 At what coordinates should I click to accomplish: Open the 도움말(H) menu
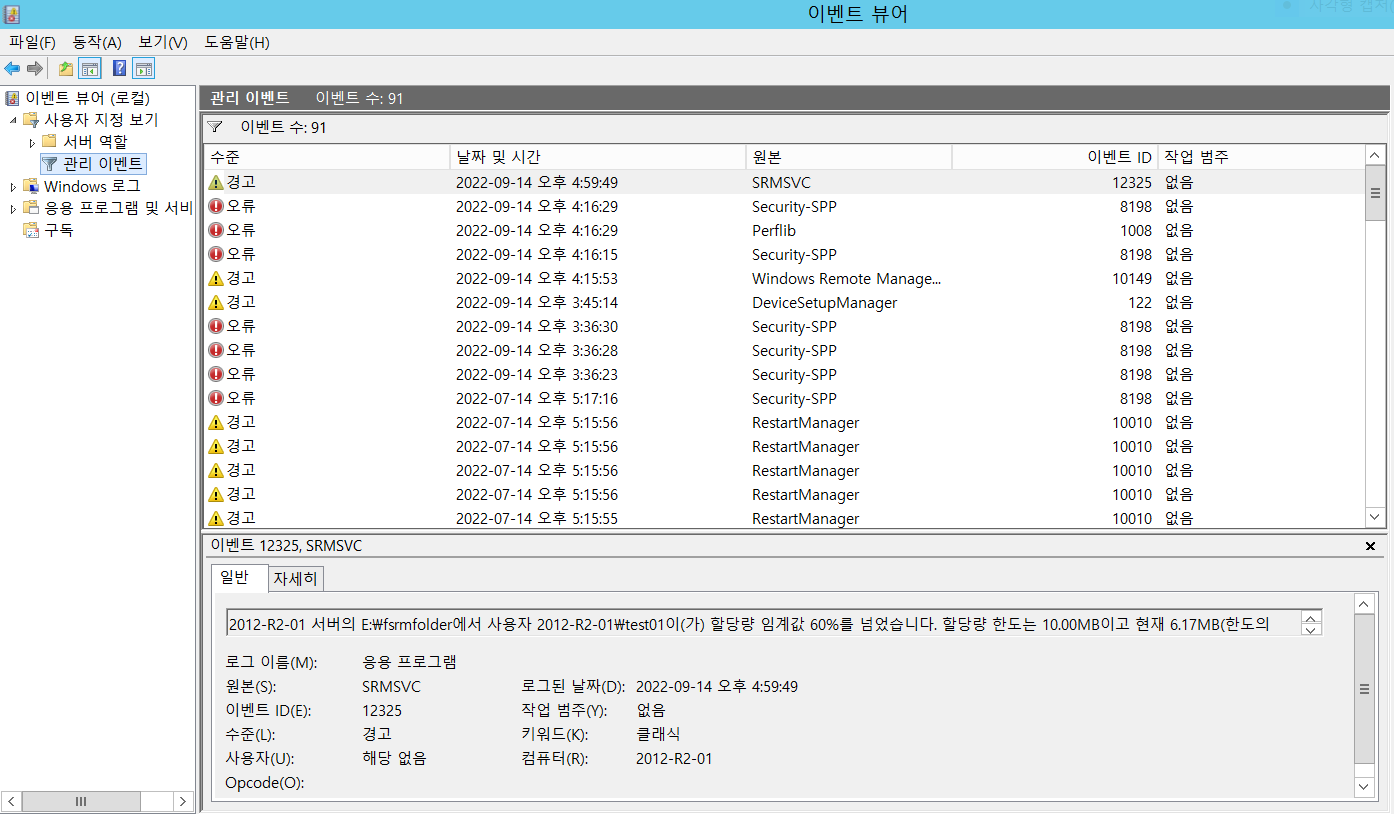[x=237, y=42]
